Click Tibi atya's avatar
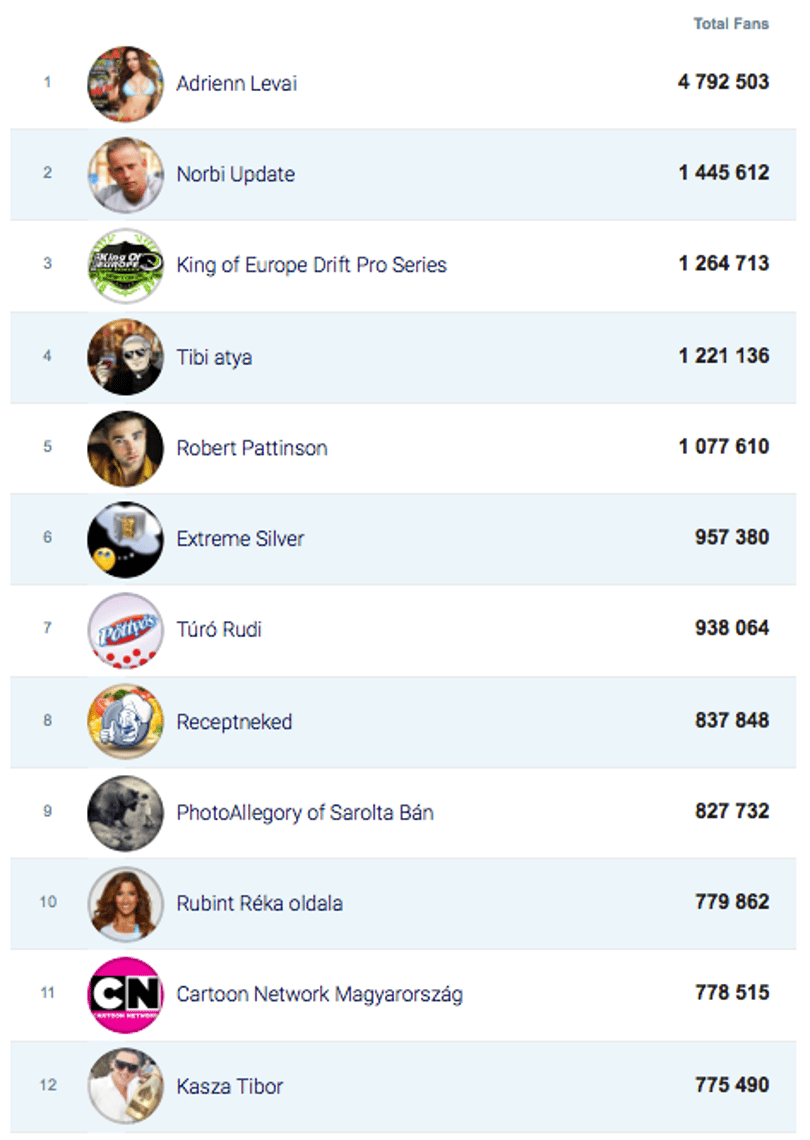Image resolution: width=810 pixels, height=1140 pixels. pyautogui.click(x=125, y=357)
